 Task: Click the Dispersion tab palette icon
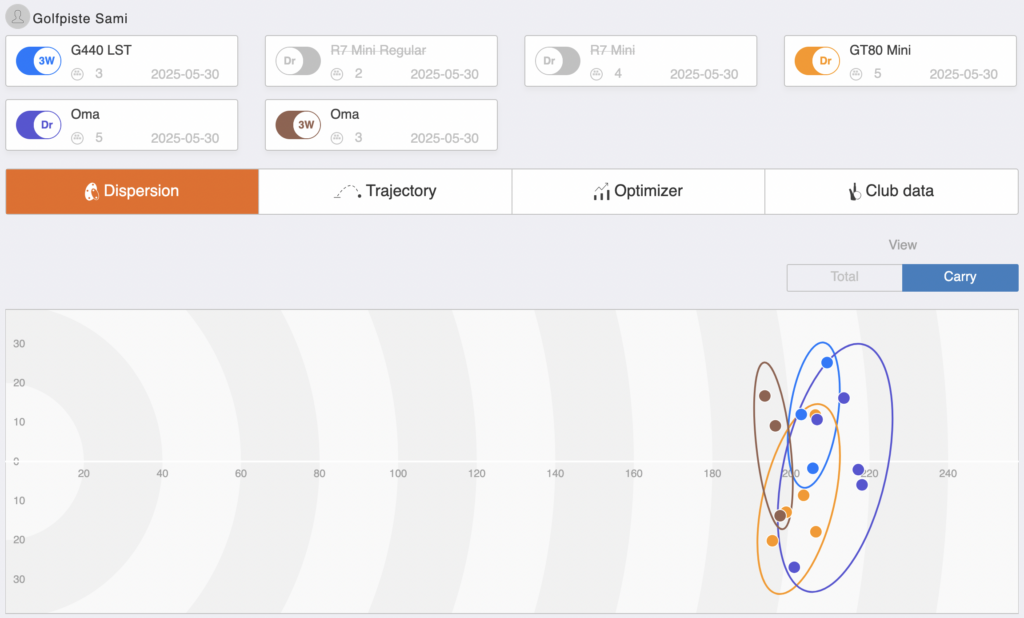(x=91, y=191)
